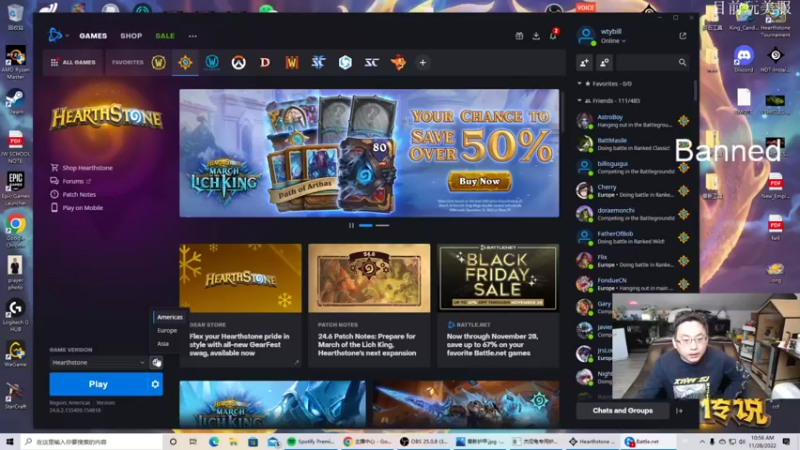800x450 pixels.
Task: Select the Hearthstone favorite icon
Action: [185, 62]
